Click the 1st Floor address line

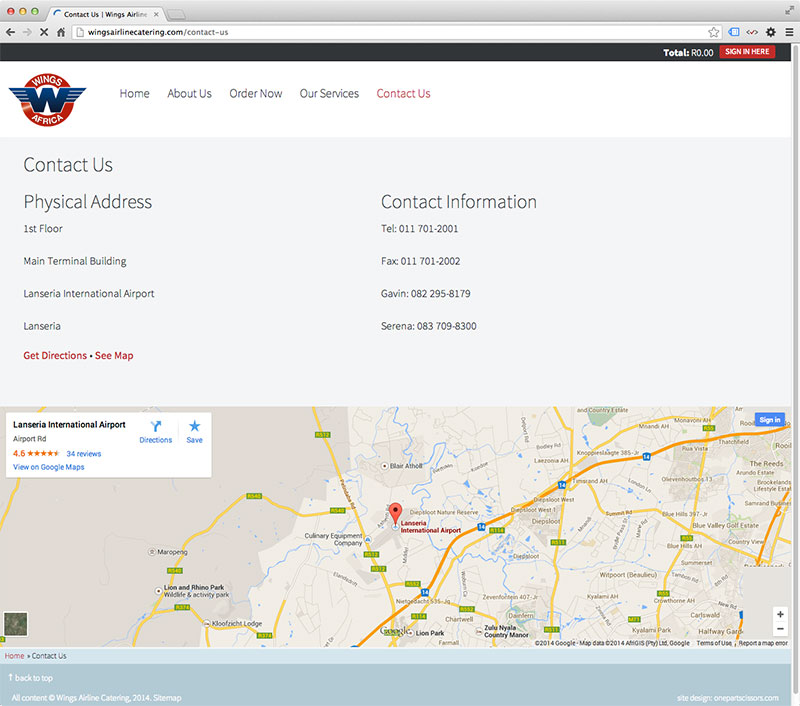click(43, 229)
